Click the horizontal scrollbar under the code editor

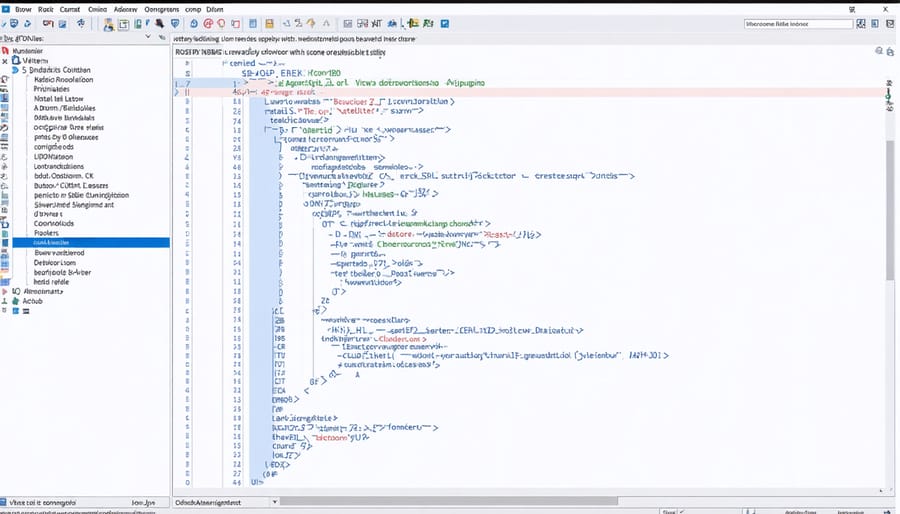tap(448, 501)
